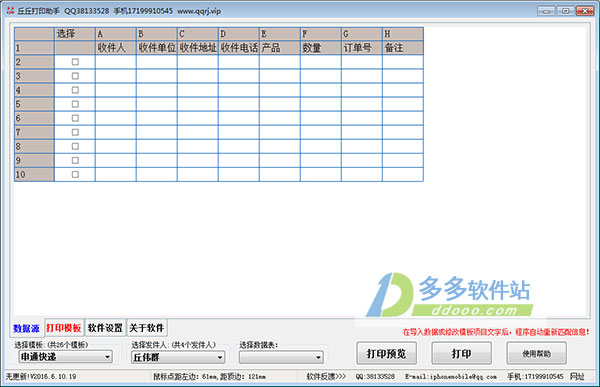The width and height of the screenshot is (600, 387).
Task: Open the 选择发件人 dropdown showing 丘伟群
Action: [178, 357]
